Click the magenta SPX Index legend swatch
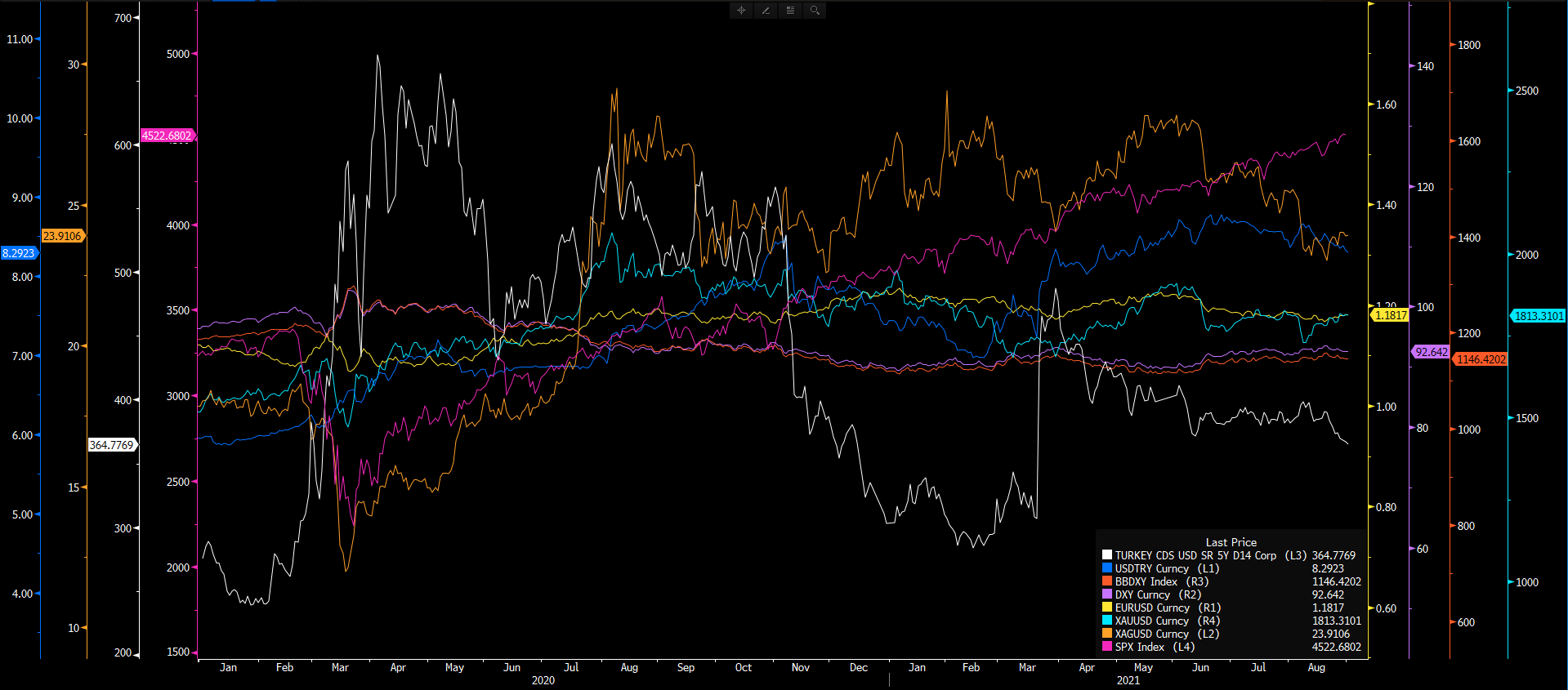 [1107, 647]
